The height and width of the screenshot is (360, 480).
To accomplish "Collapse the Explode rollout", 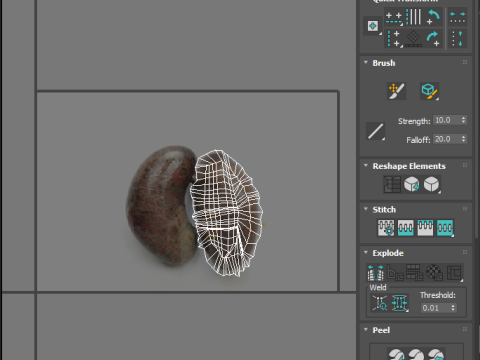I will pyautogui.click(x=366, y=253).
